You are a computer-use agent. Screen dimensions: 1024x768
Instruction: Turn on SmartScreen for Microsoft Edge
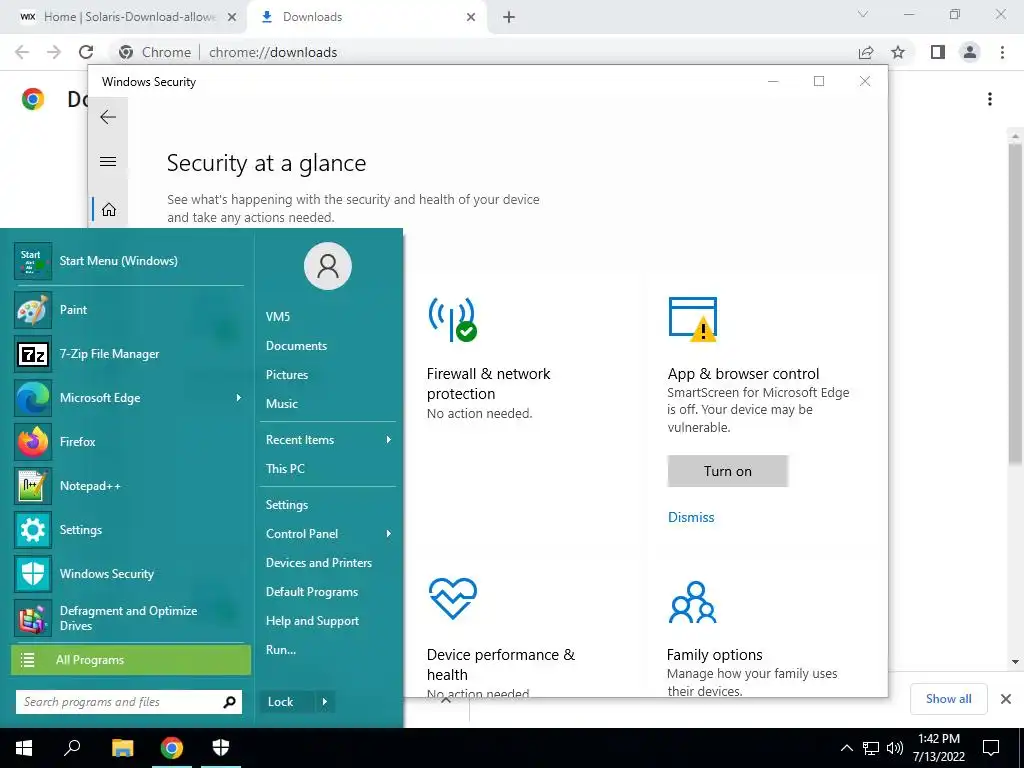point(728,472)
